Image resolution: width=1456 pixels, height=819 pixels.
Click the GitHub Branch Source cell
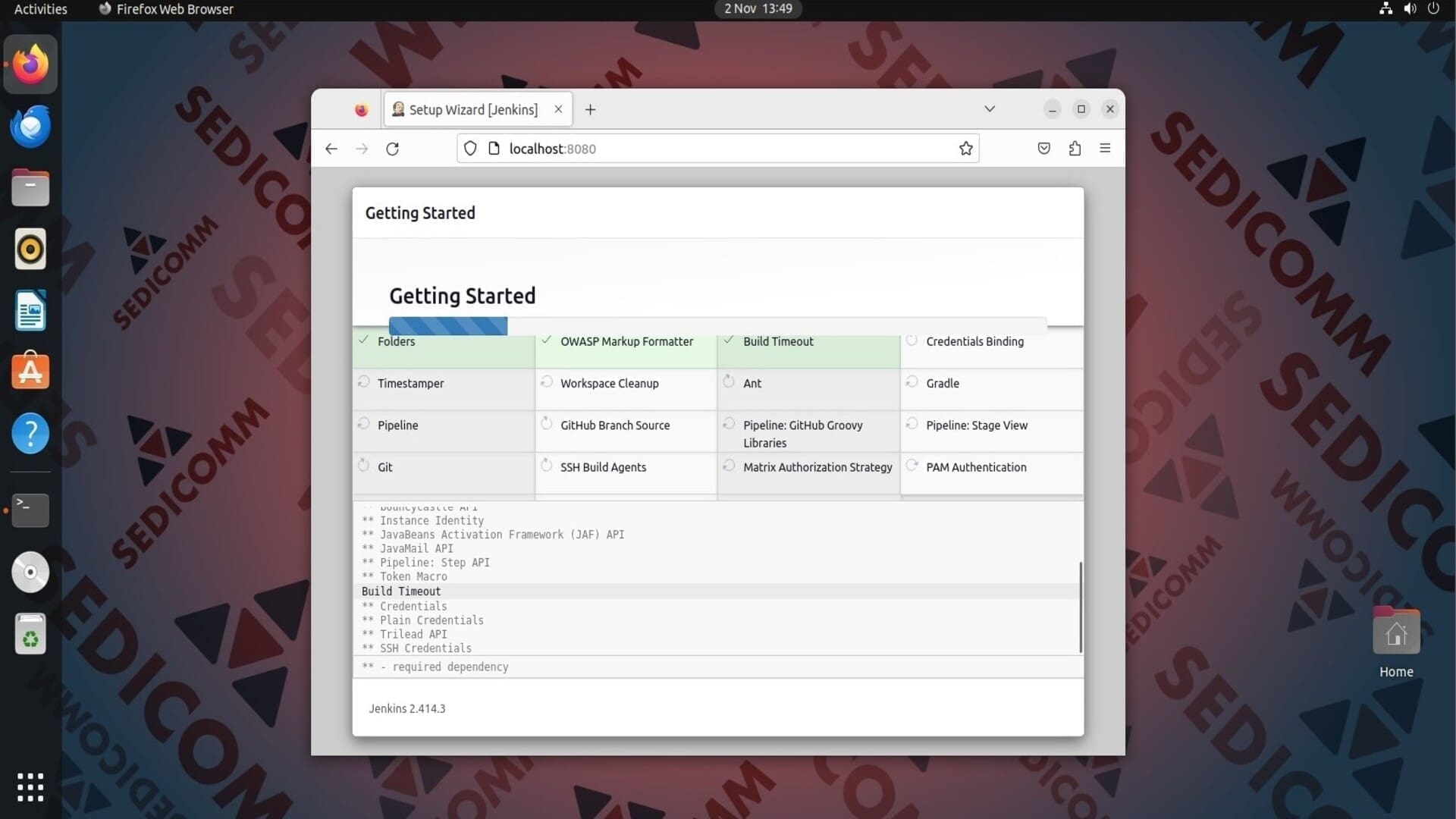[626, 431]
